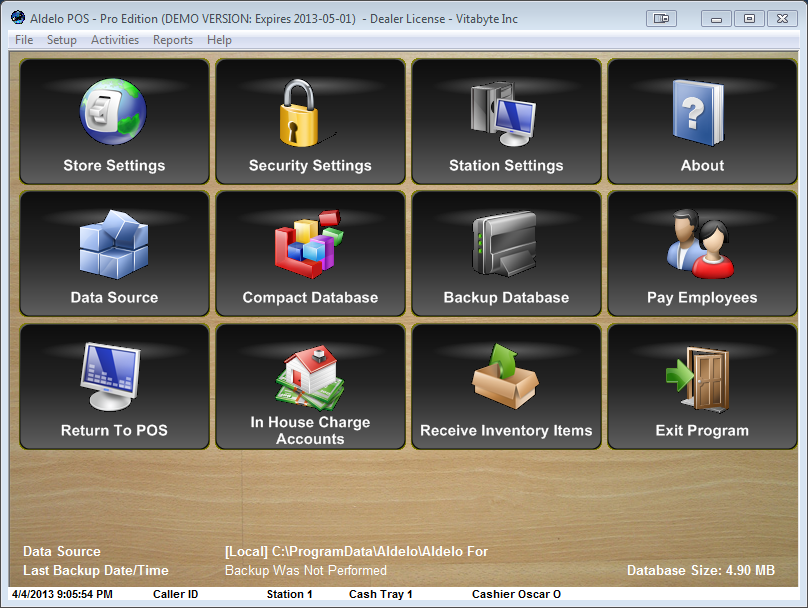Click the Help menu
Screen dimensions: 808x608
pos(219,40)
